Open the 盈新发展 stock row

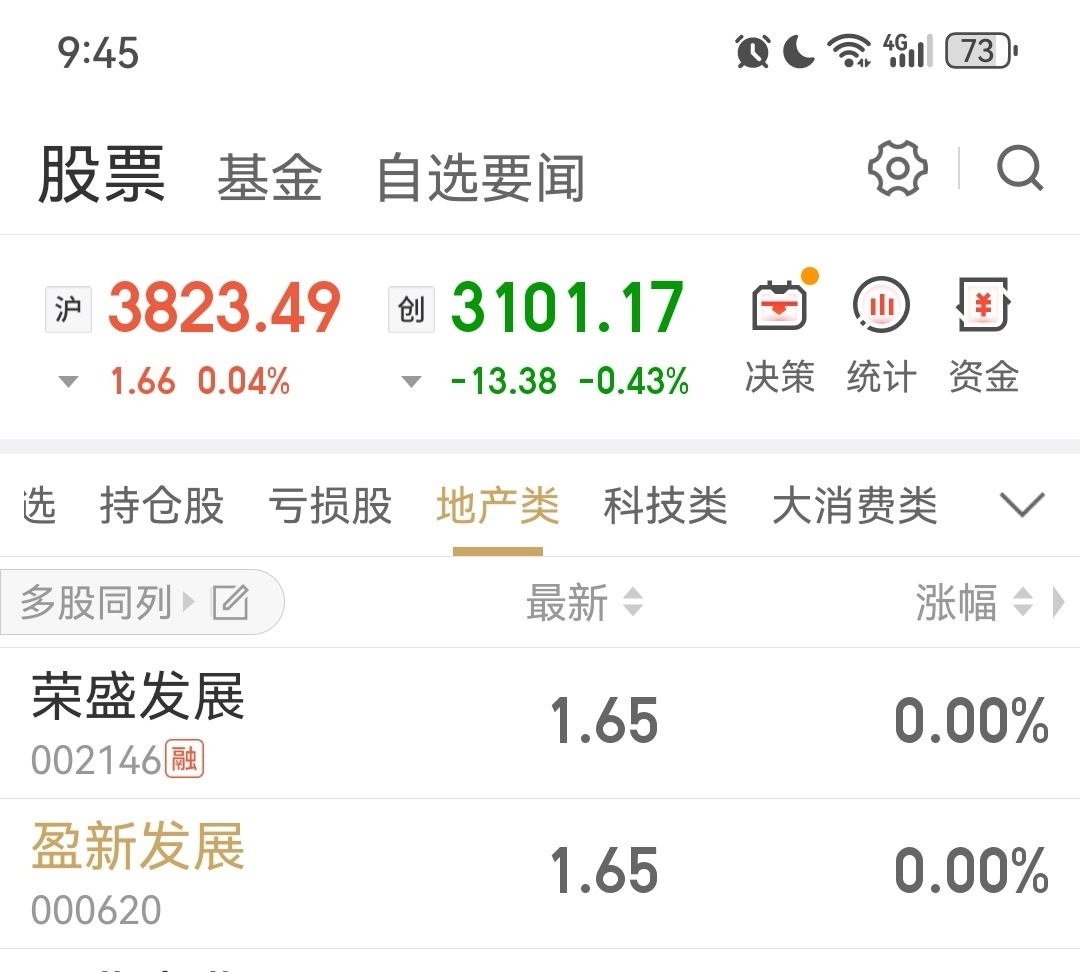point(540,873)
